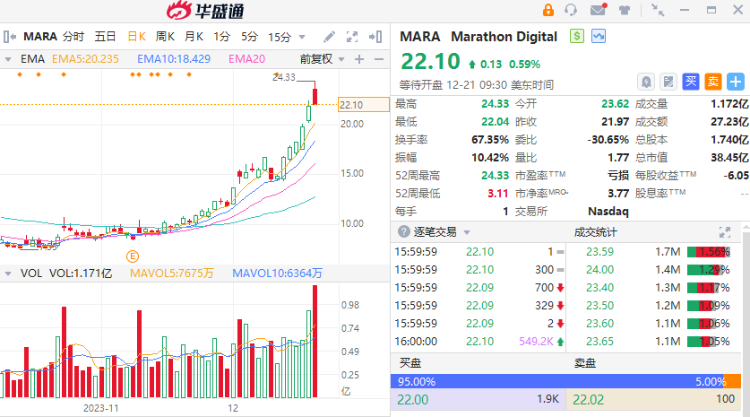This screenshot has width=750, height=417.
Task: Click the EMA10:18.429 label
Action: click(174, 59)
